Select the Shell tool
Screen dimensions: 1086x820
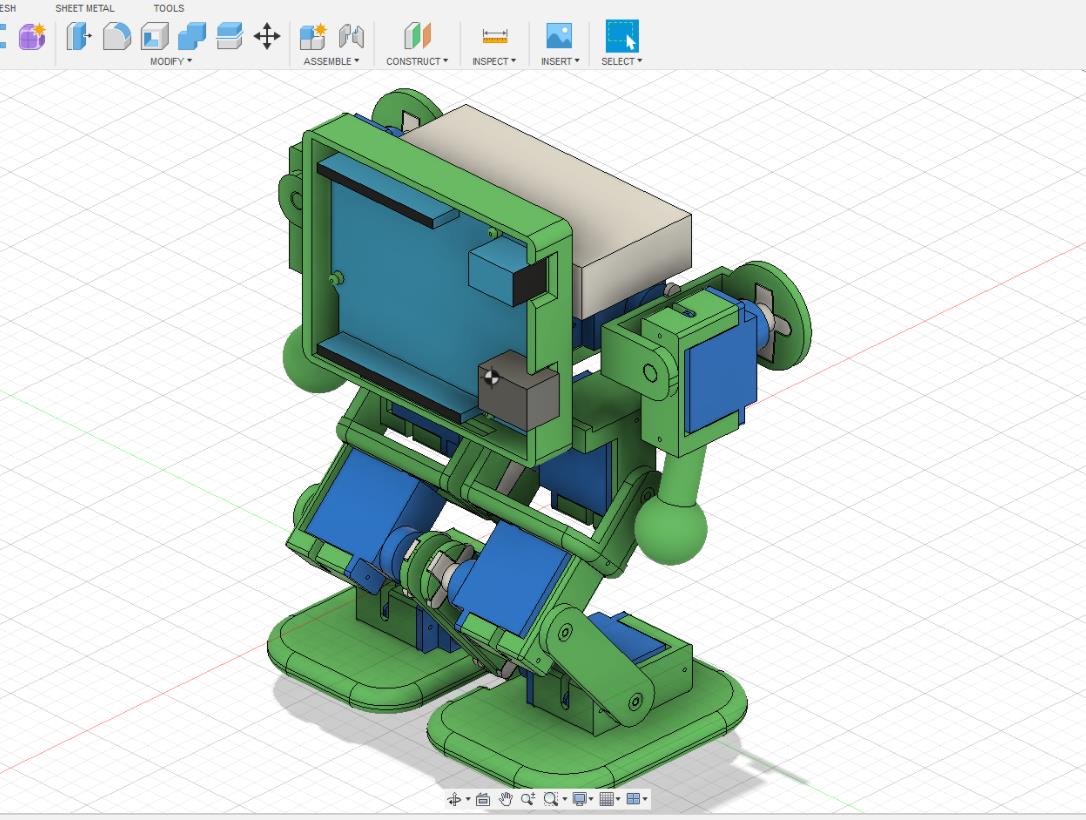pos(154,37)
